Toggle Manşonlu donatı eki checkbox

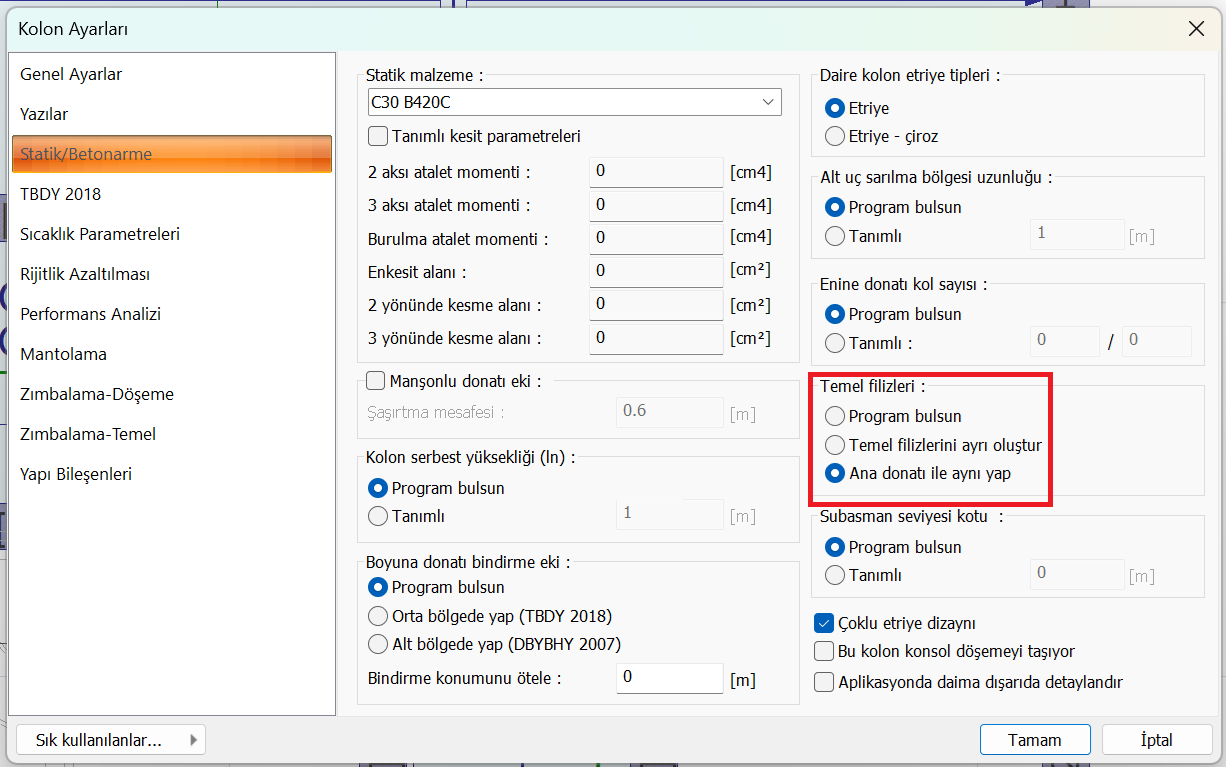tap(376, 381)
